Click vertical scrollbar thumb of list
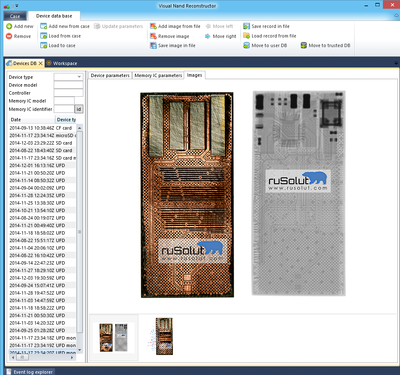The width and height of the screenshot is (400, 375). [79, 232]
